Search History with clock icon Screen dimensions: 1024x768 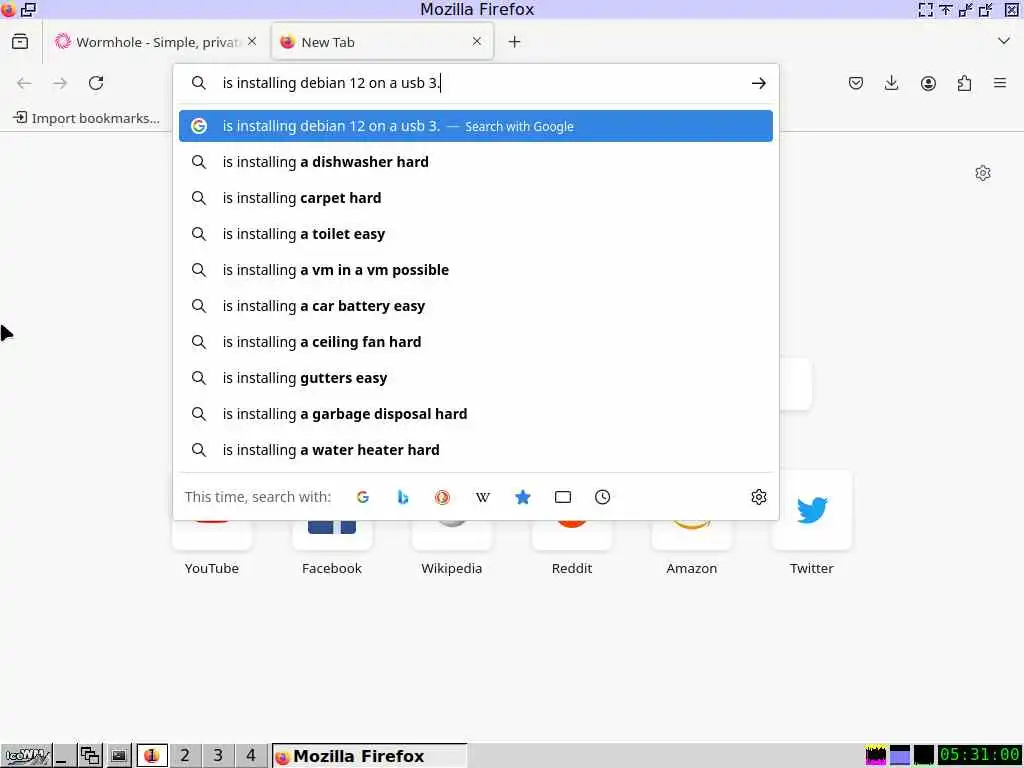click(602, 497)
